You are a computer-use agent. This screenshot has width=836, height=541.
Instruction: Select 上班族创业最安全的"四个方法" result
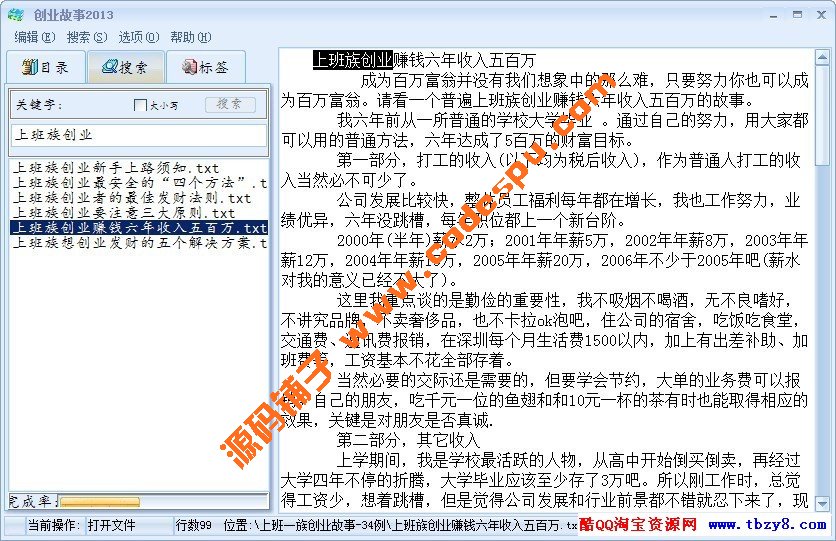(x=140, y=183)
